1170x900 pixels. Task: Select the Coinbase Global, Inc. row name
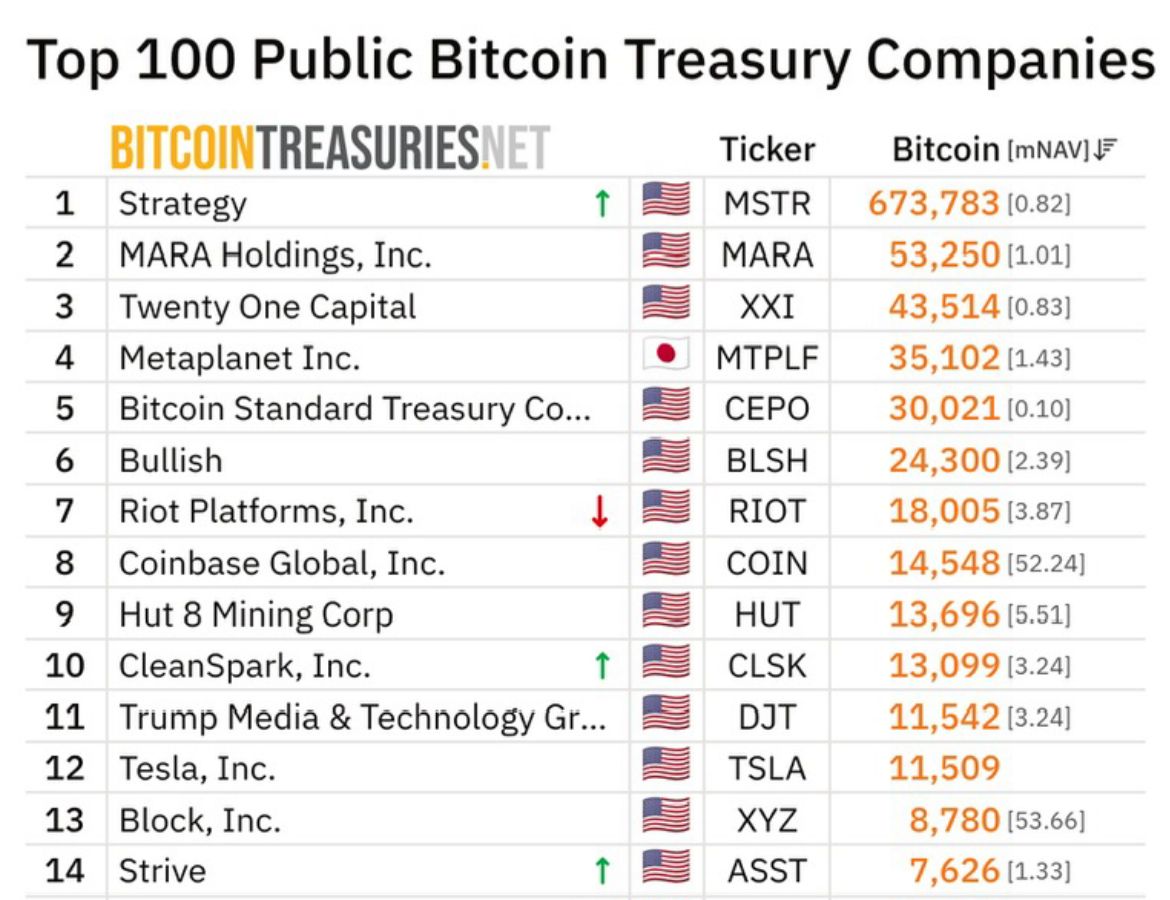click(x=281, y=563)
